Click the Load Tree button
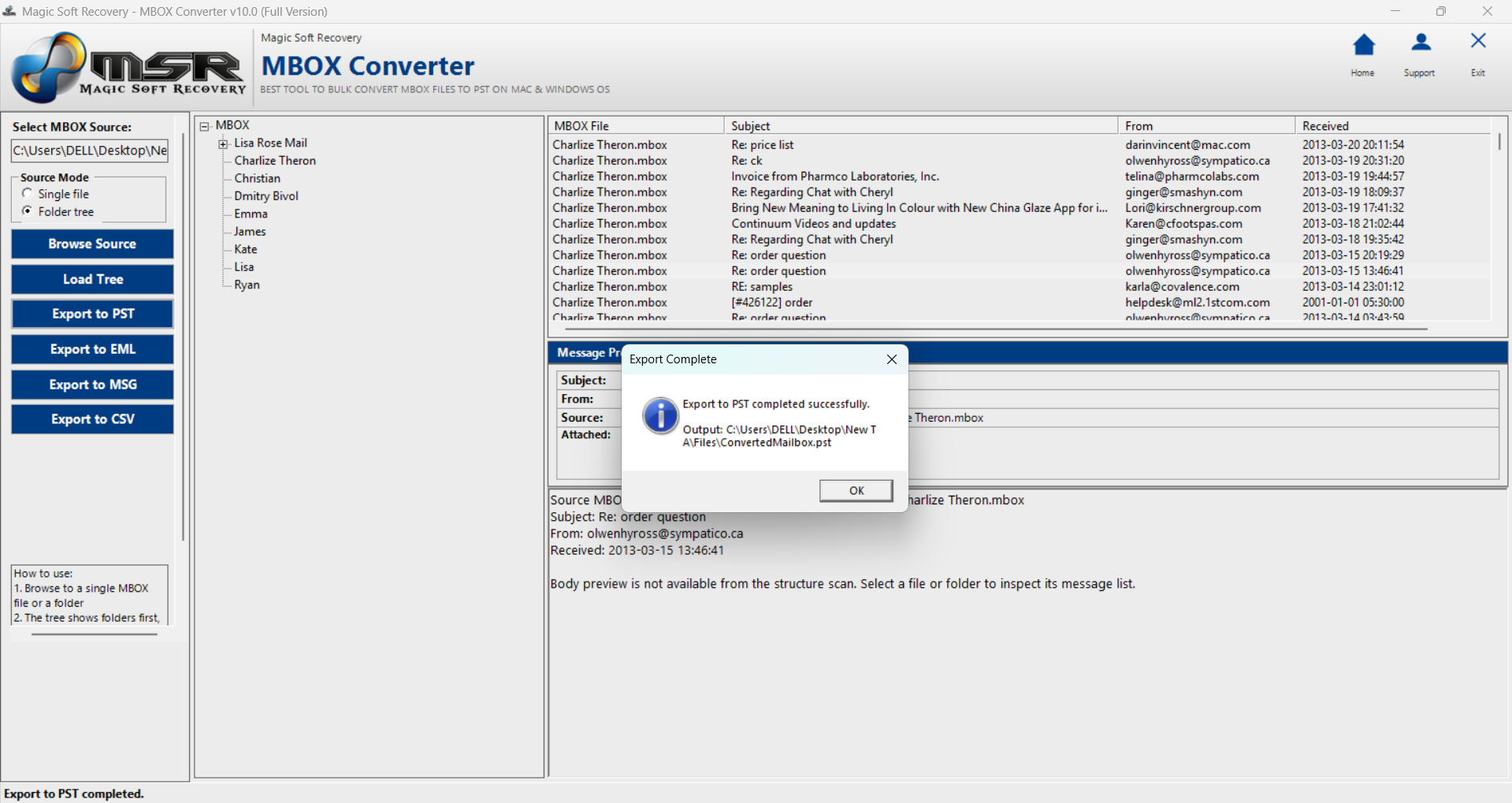The width and height of the screenshot is (1512, 803). pos(92,279)
